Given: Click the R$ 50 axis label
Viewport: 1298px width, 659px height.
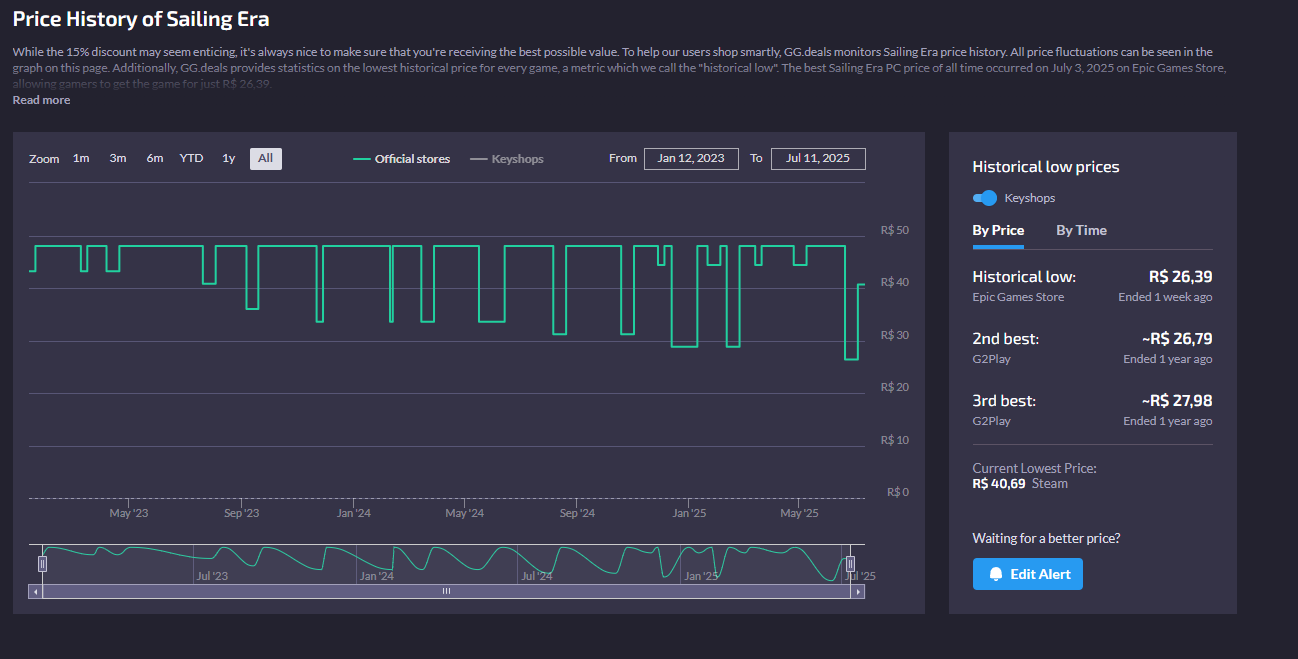Looking at the screenshot, I should 895,231.
